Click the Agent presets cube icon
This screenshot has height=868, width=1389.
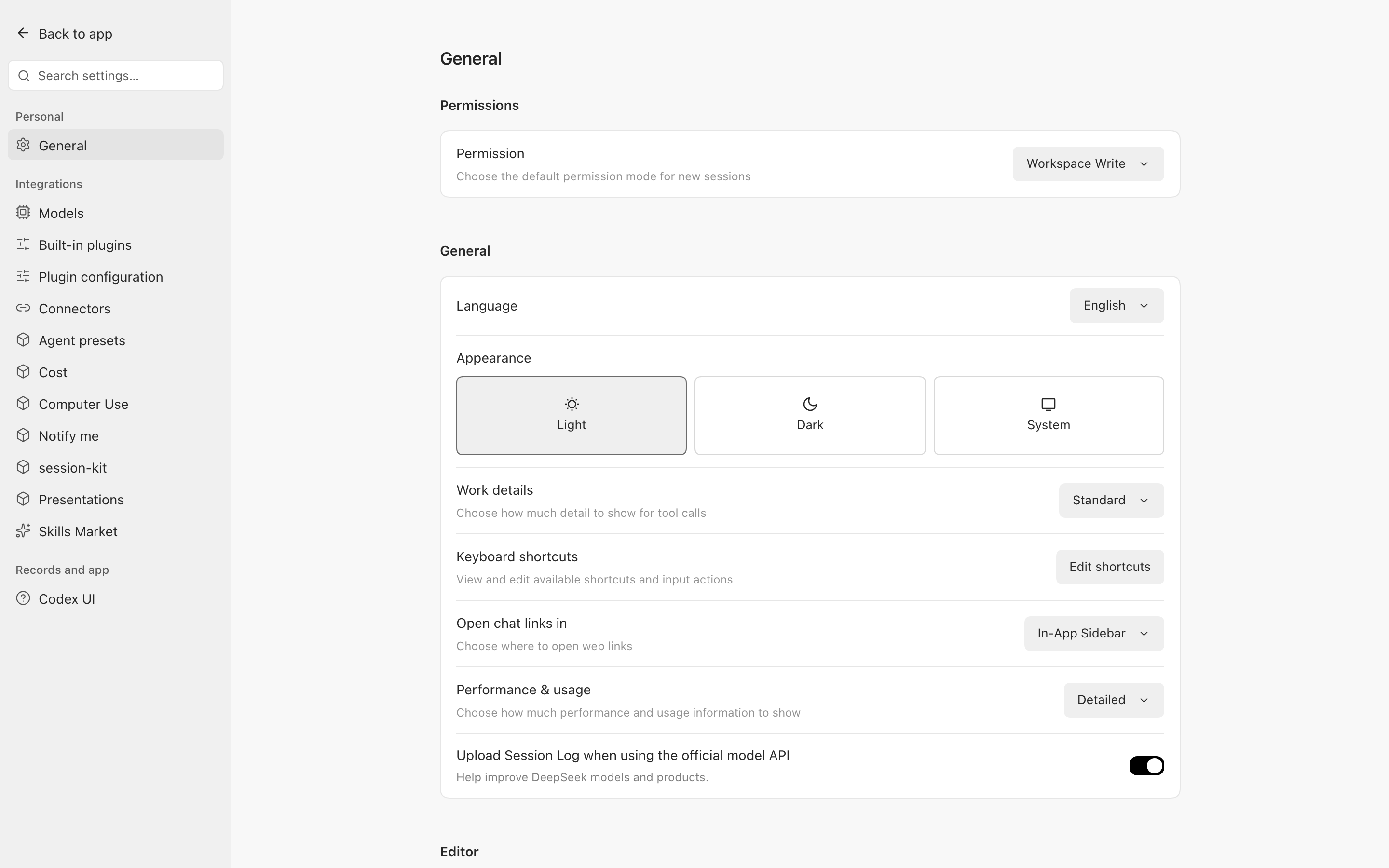click(23, 340)
